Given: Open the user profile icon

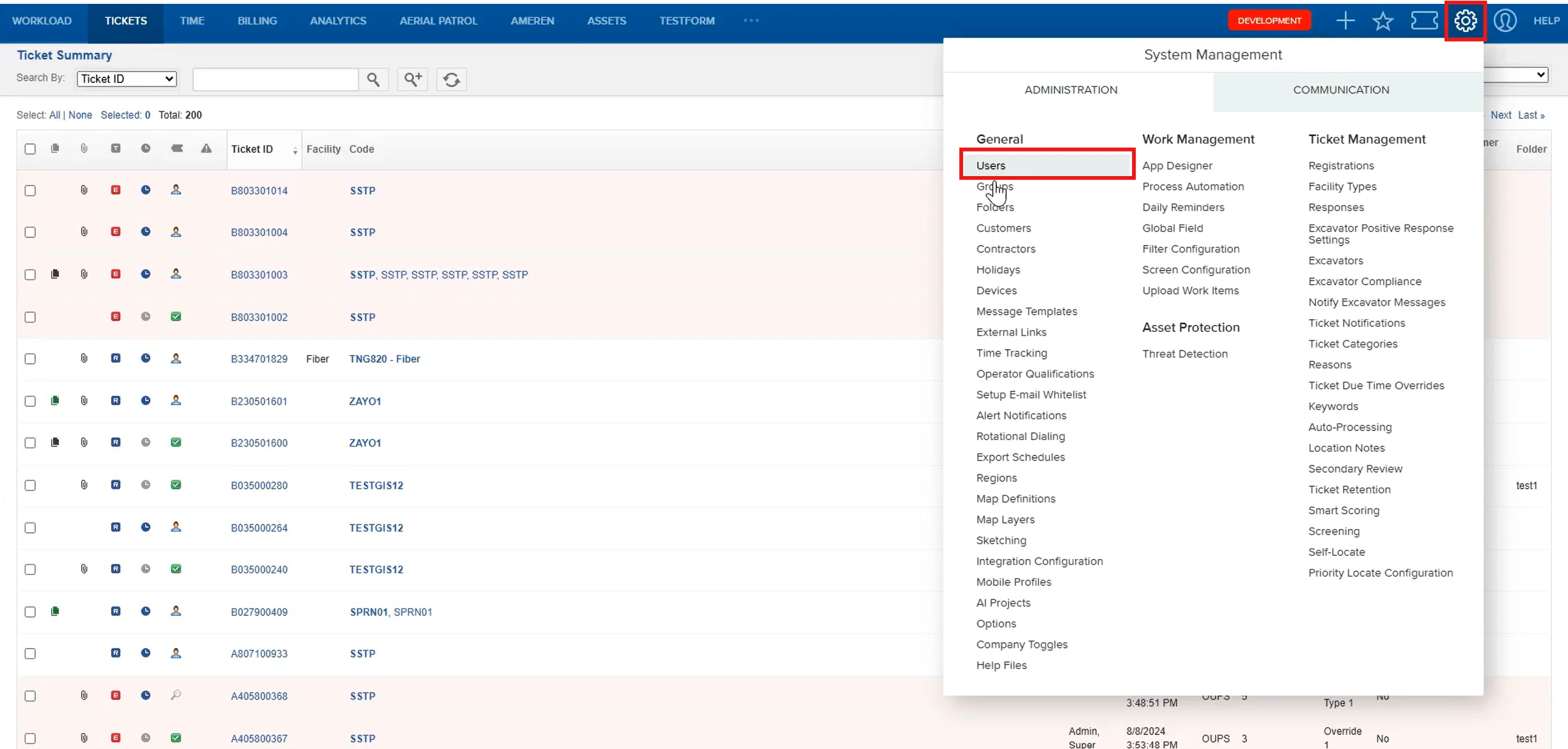Looking at the screenshot, I should coord(1505,20).
